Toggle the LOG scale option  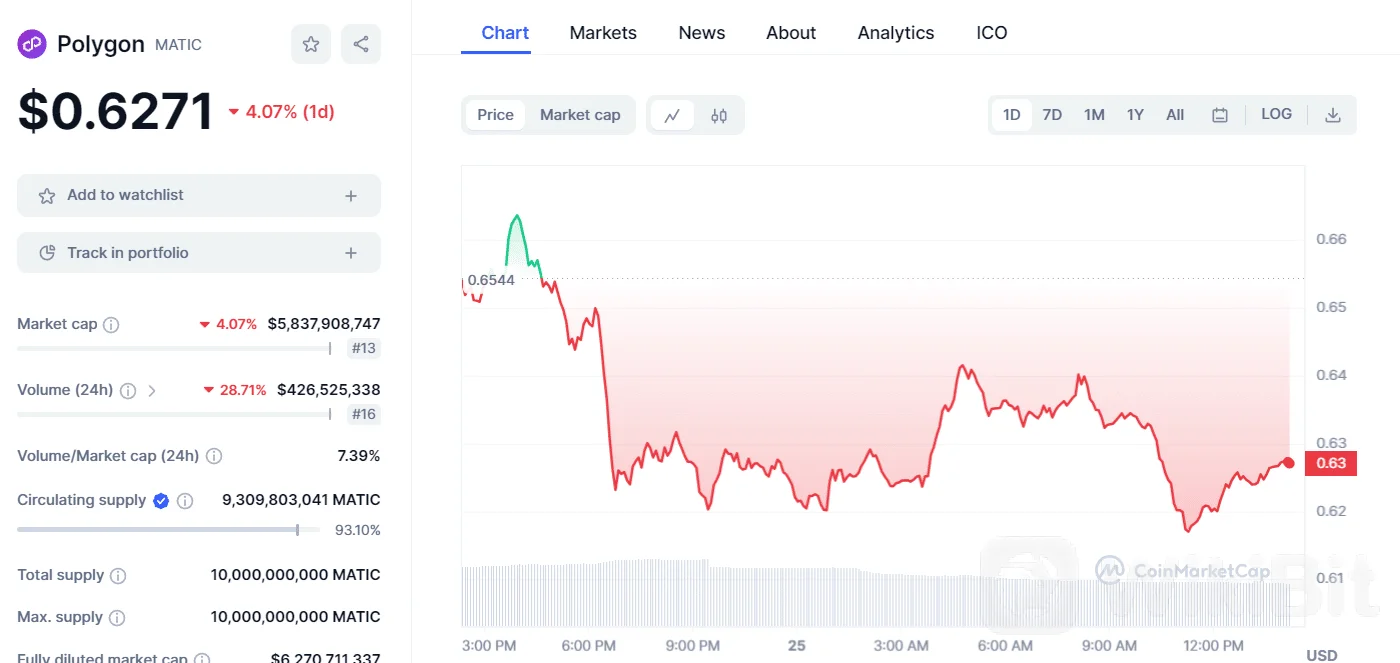(1276, 114)
